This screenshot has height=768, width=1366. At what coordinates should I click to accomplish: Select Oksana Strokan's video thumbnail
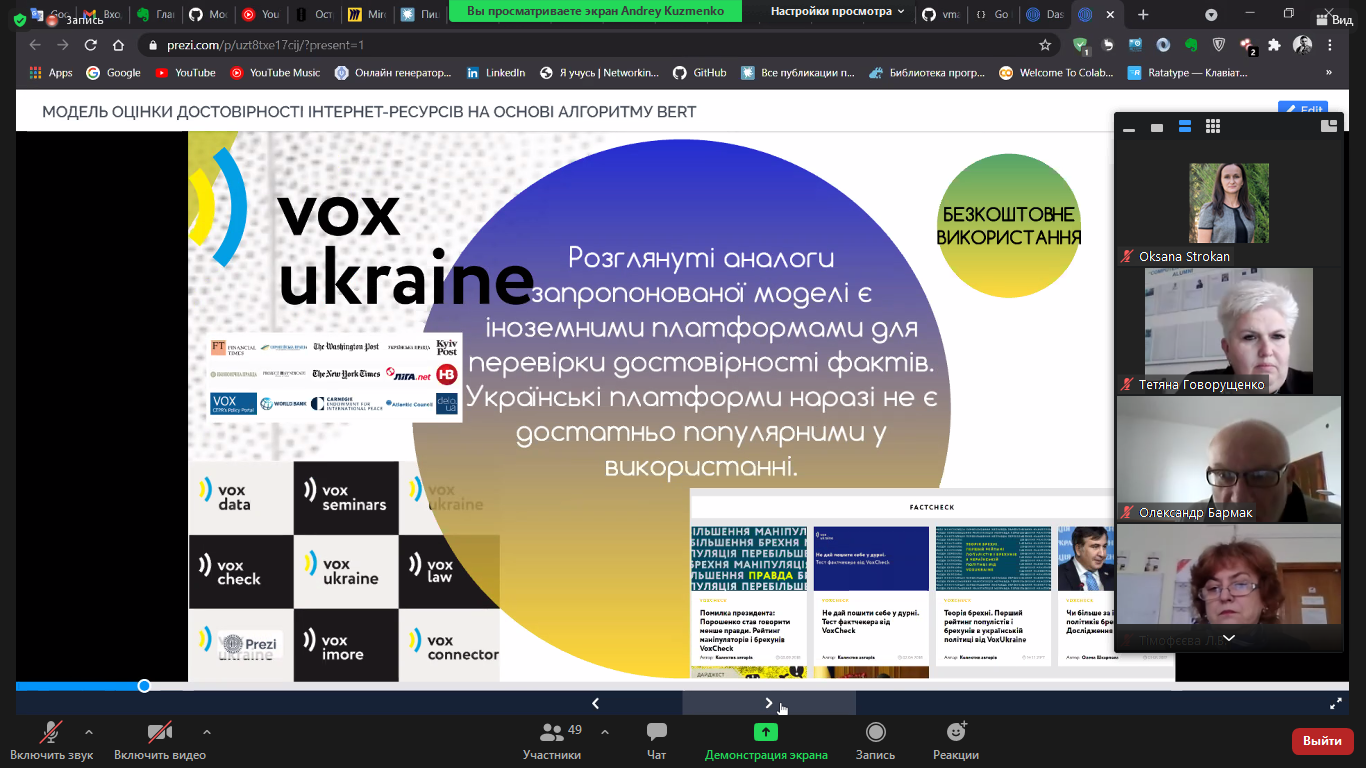point(1229,203)
